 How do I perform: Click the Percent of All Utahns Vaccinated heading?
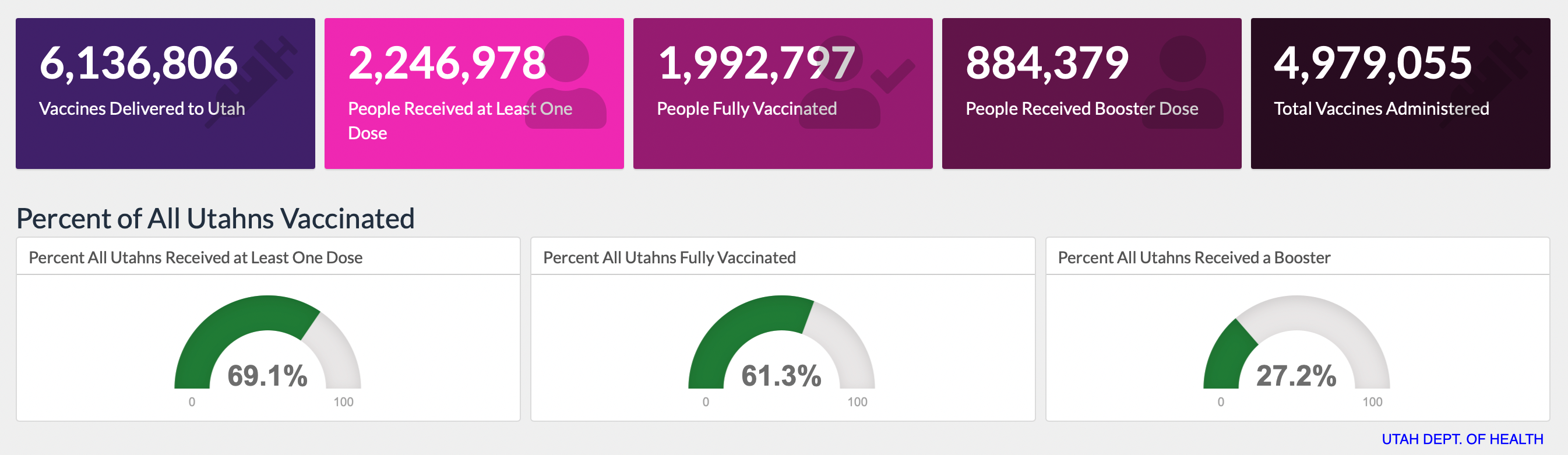[x=216, y=218]
